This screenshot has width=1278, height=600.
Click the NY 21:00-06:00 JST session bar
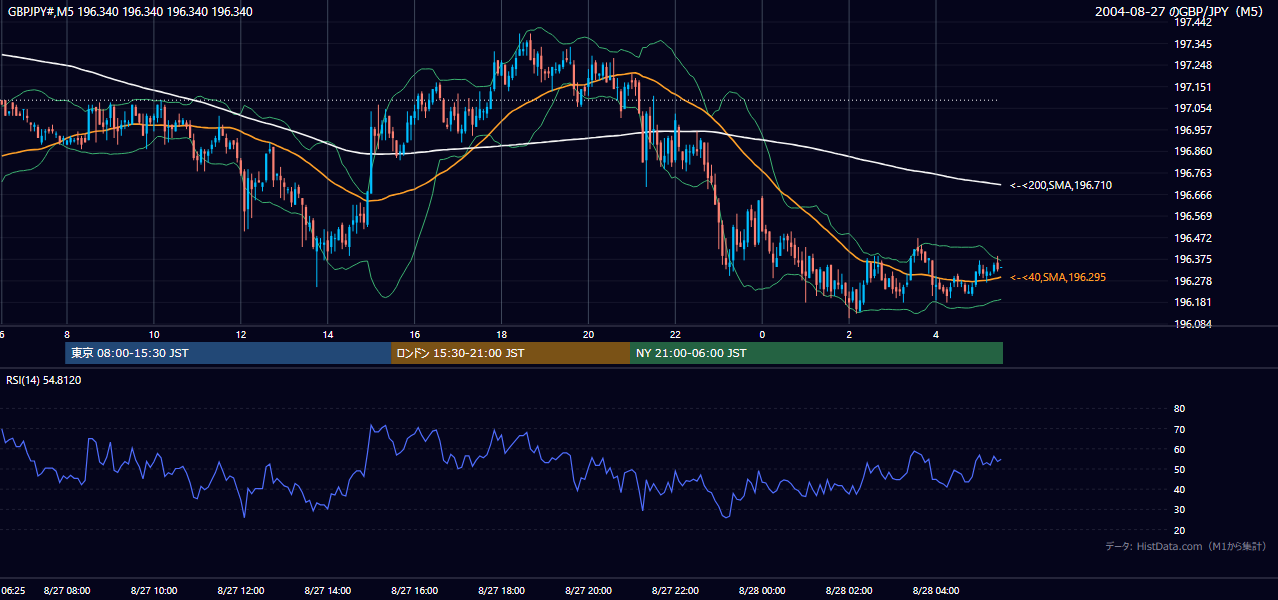pyautogui.click(x=816, y=353)
